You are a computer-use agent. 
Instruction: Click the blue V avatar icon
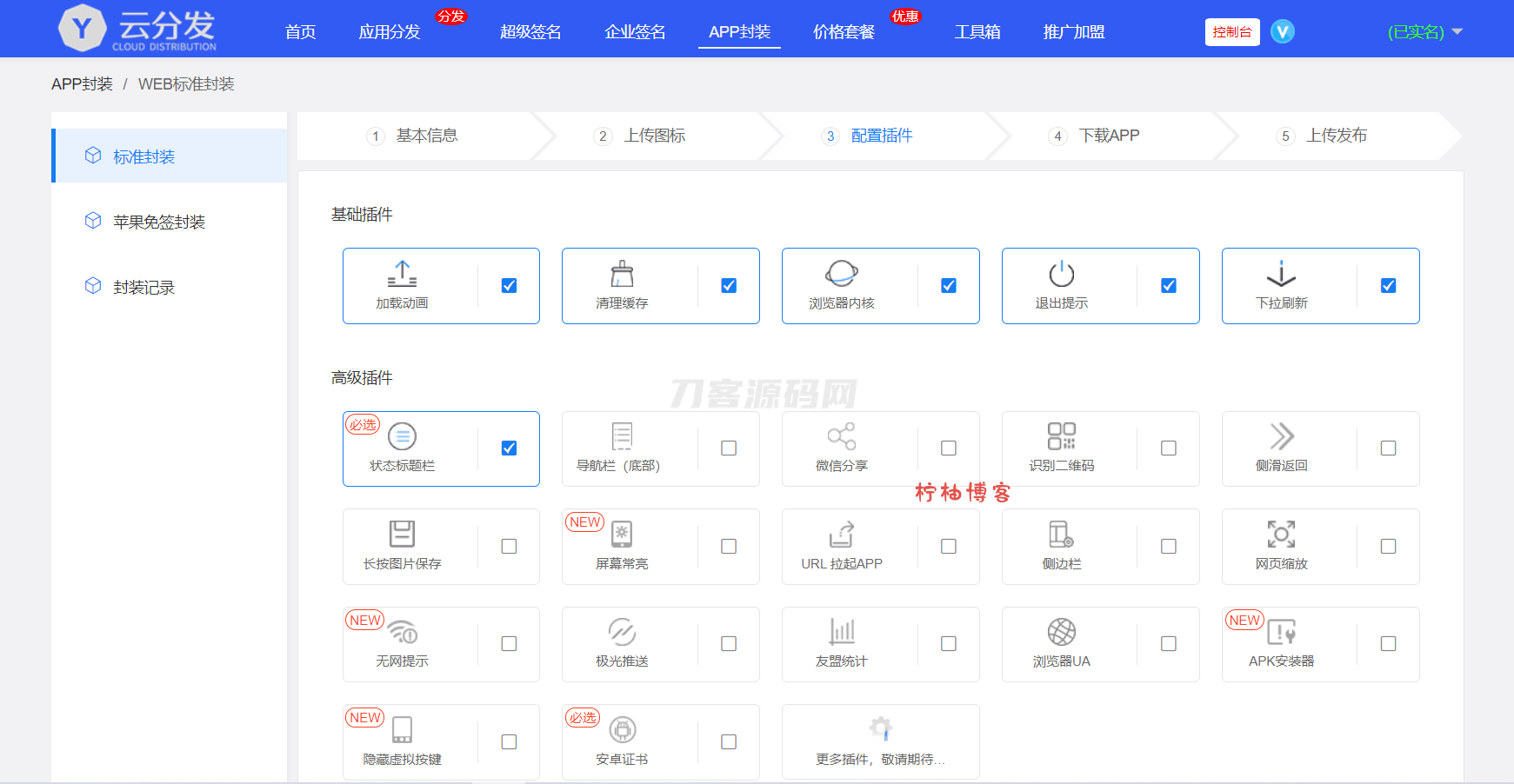1283,32
